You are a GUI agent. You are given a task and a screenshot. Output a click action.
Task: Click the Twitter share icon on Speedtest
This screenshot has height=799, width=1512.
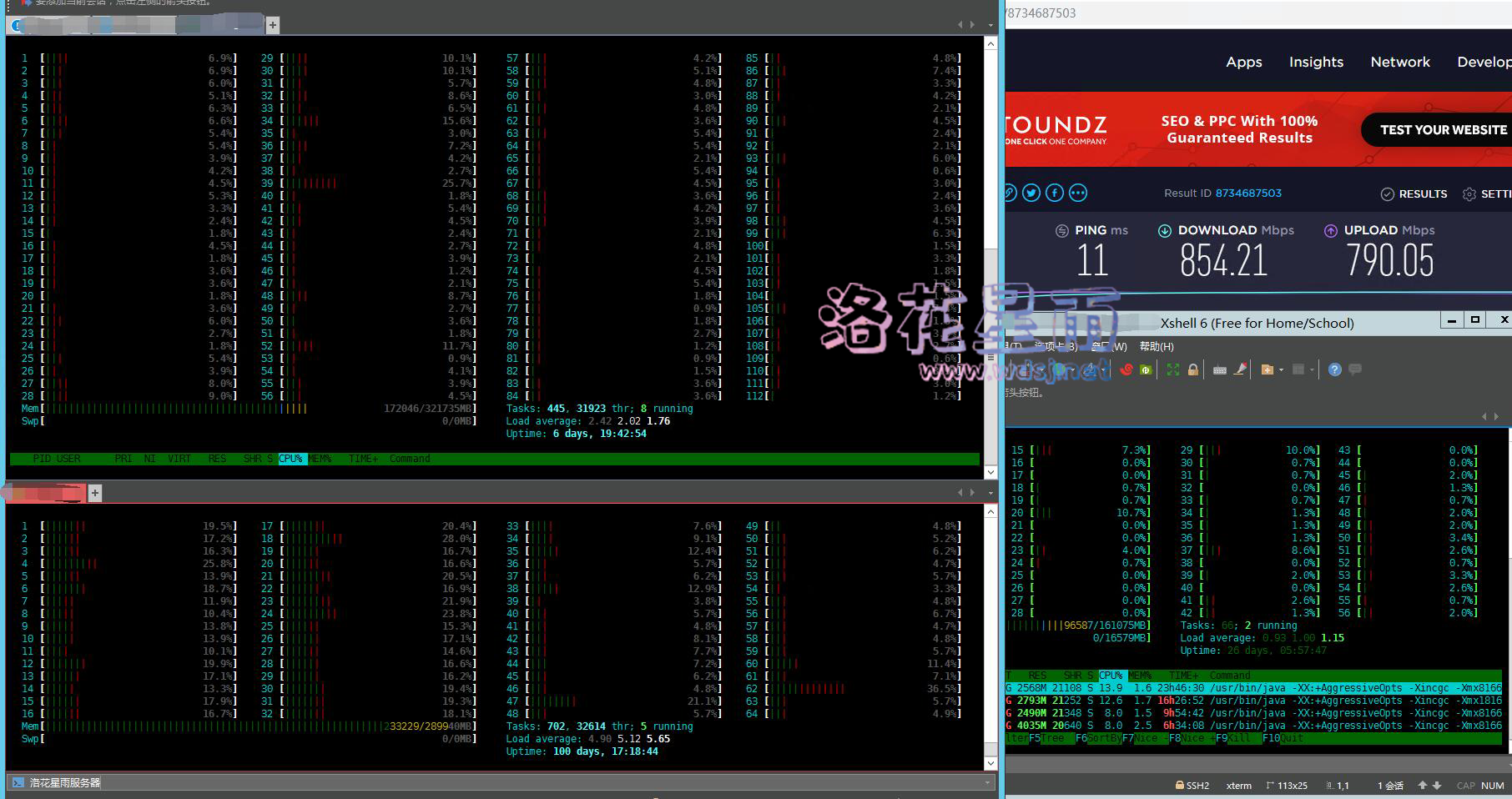(1032, 193)
